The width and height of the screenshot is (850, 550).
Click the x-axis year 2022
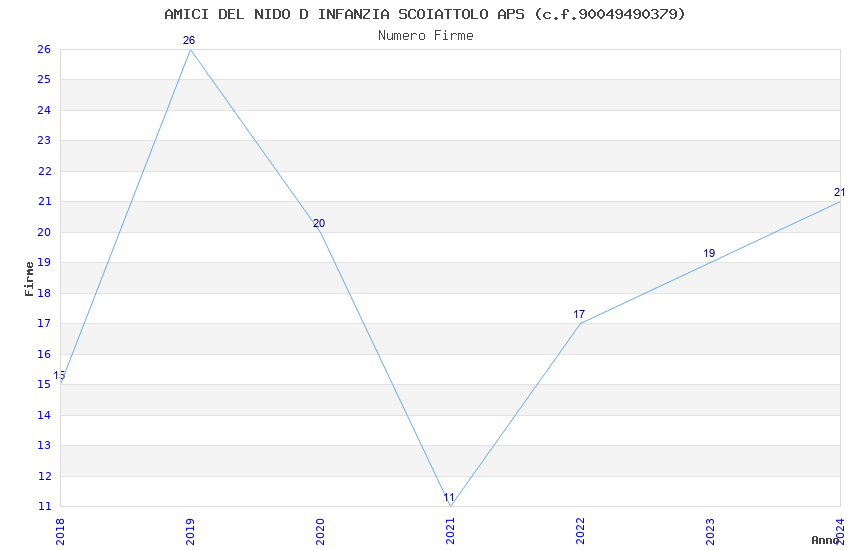580,532
